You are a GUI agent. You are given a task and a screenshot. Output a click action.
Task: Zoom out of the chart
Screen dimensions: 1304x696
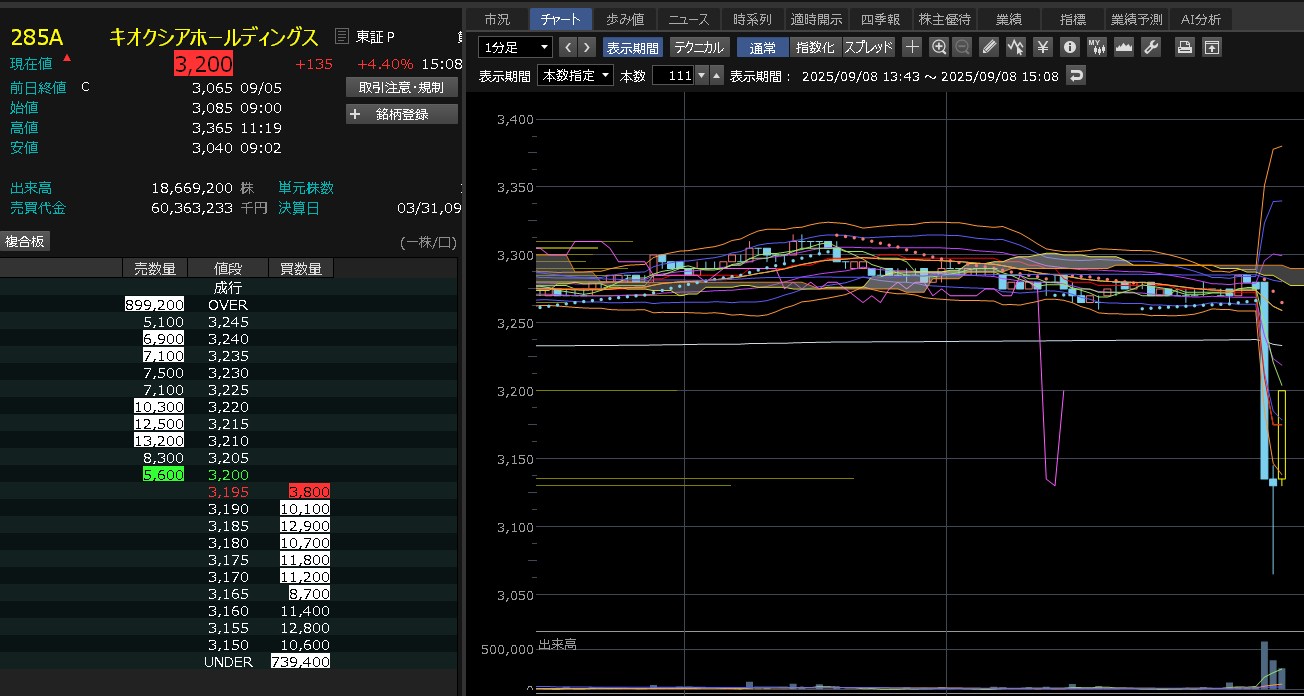click(x=962, y=47)
